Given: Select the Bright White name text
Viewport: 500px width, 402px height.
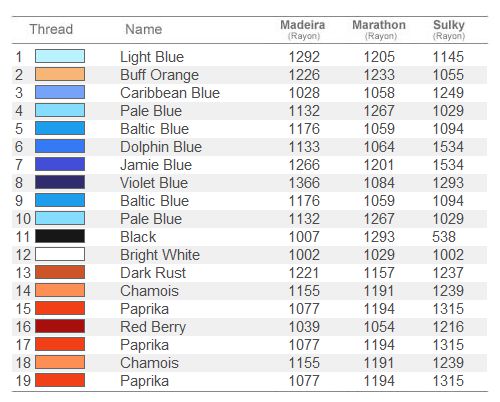Looking at the screenshot, I should [x=160, y=255].
